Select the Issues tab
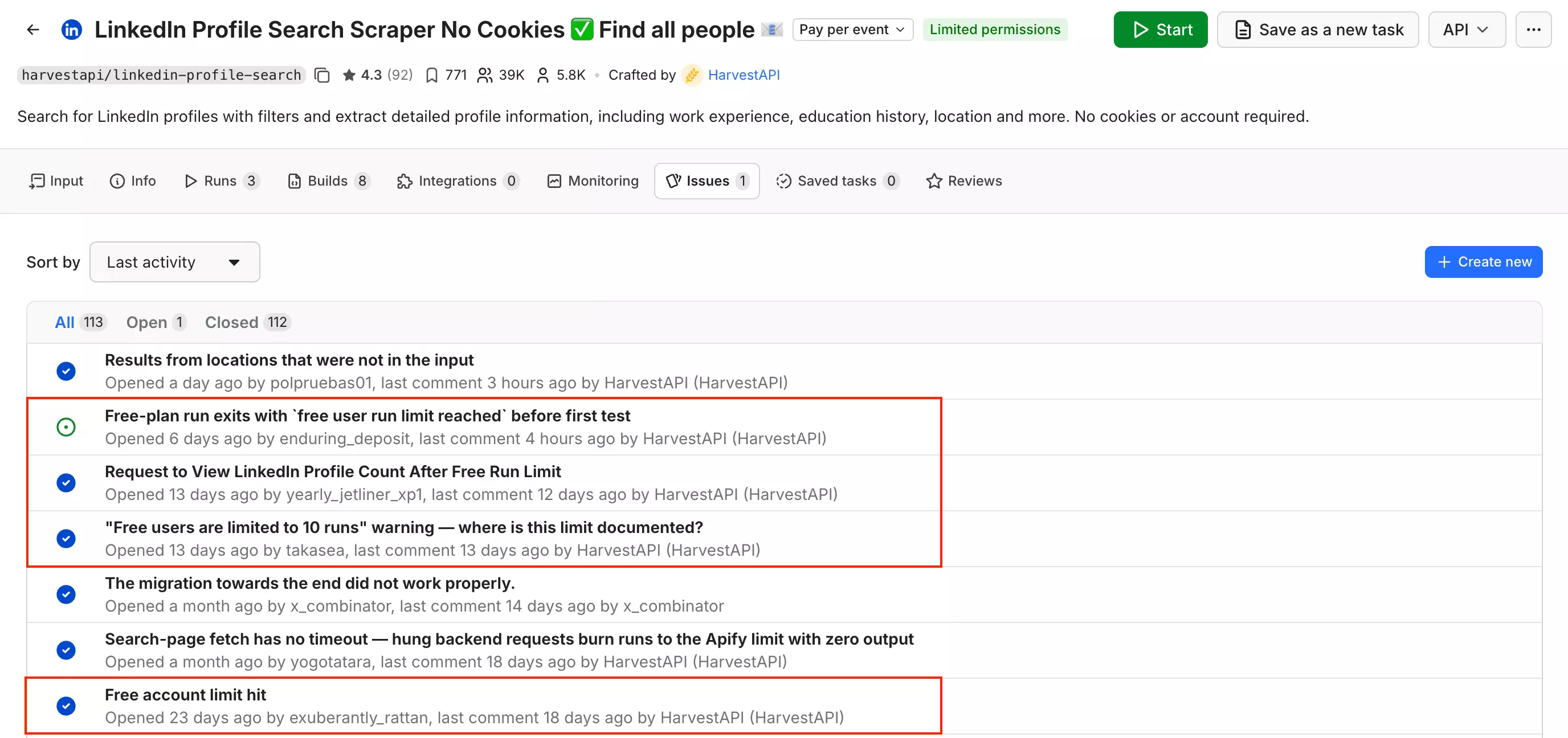Screen dimensions: 1568x738 [707, 181]
